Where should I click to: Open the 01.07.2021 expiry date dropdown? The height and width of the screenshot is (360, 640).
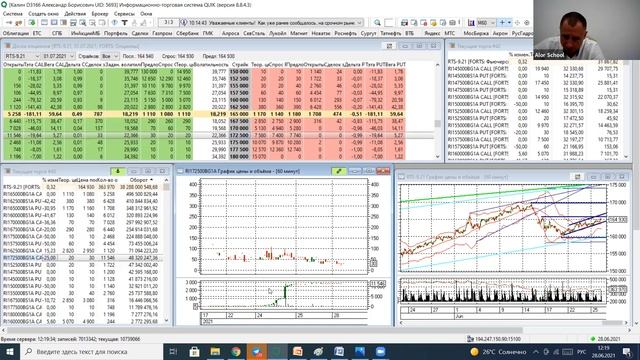click(58, 56)
